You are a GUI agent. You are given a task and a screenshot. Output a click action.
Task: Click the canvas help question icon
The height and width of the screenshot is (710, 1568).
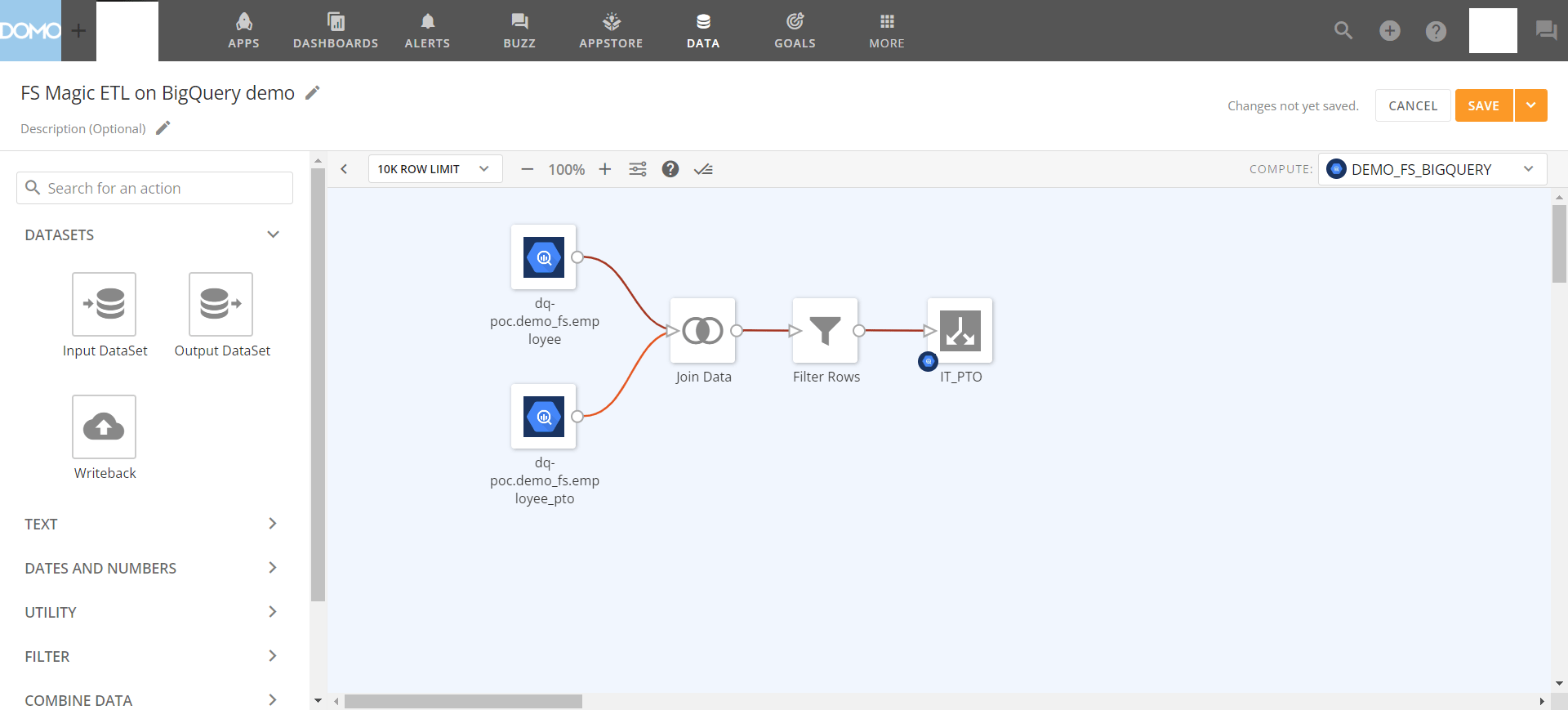670,169
